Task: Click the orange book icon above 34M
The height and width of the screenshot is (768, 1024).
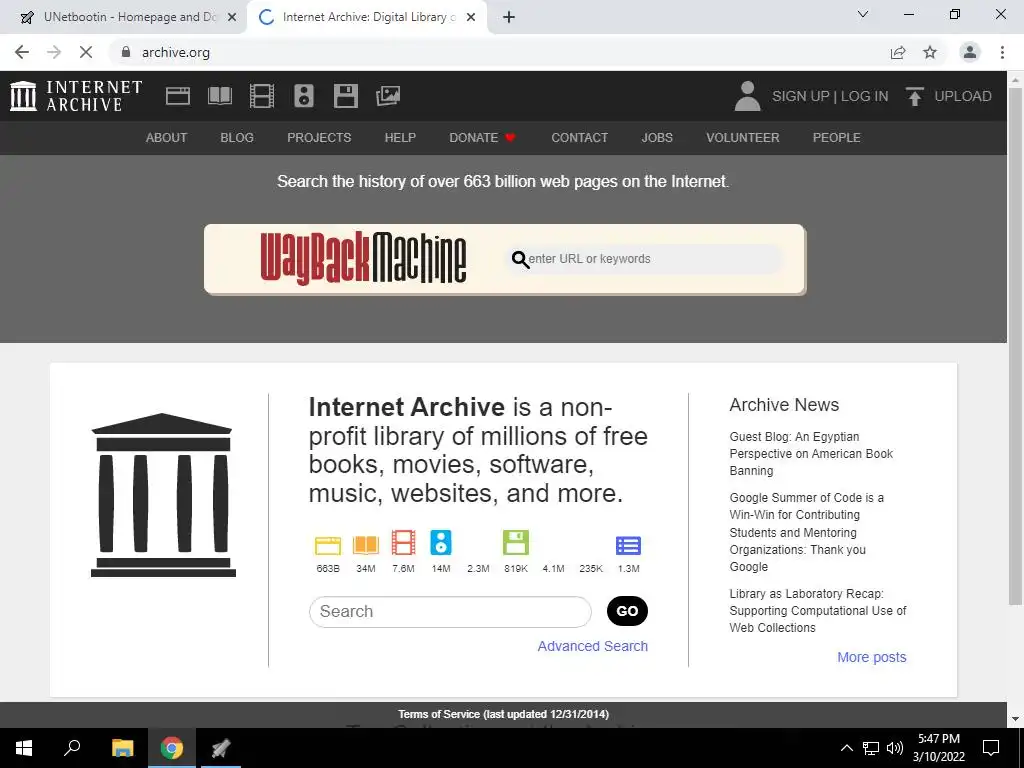Action: tap(366, 545)
